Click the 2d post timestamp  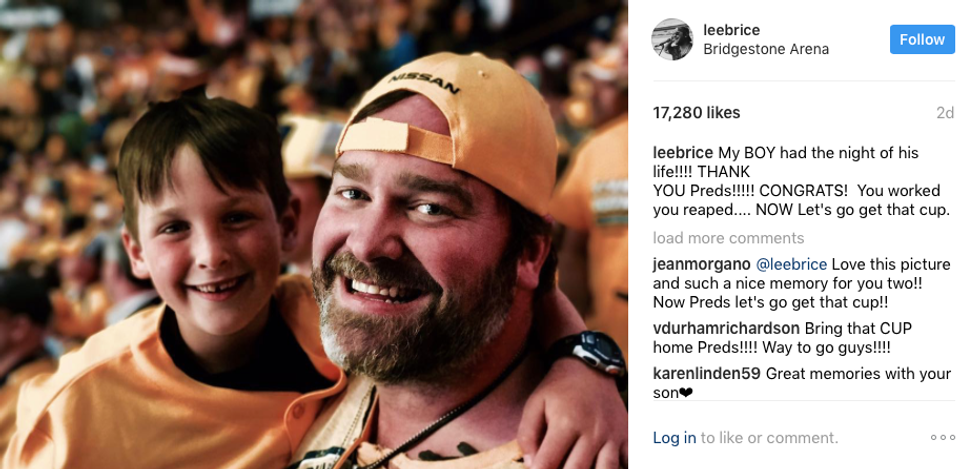click(x=944, y=113)
